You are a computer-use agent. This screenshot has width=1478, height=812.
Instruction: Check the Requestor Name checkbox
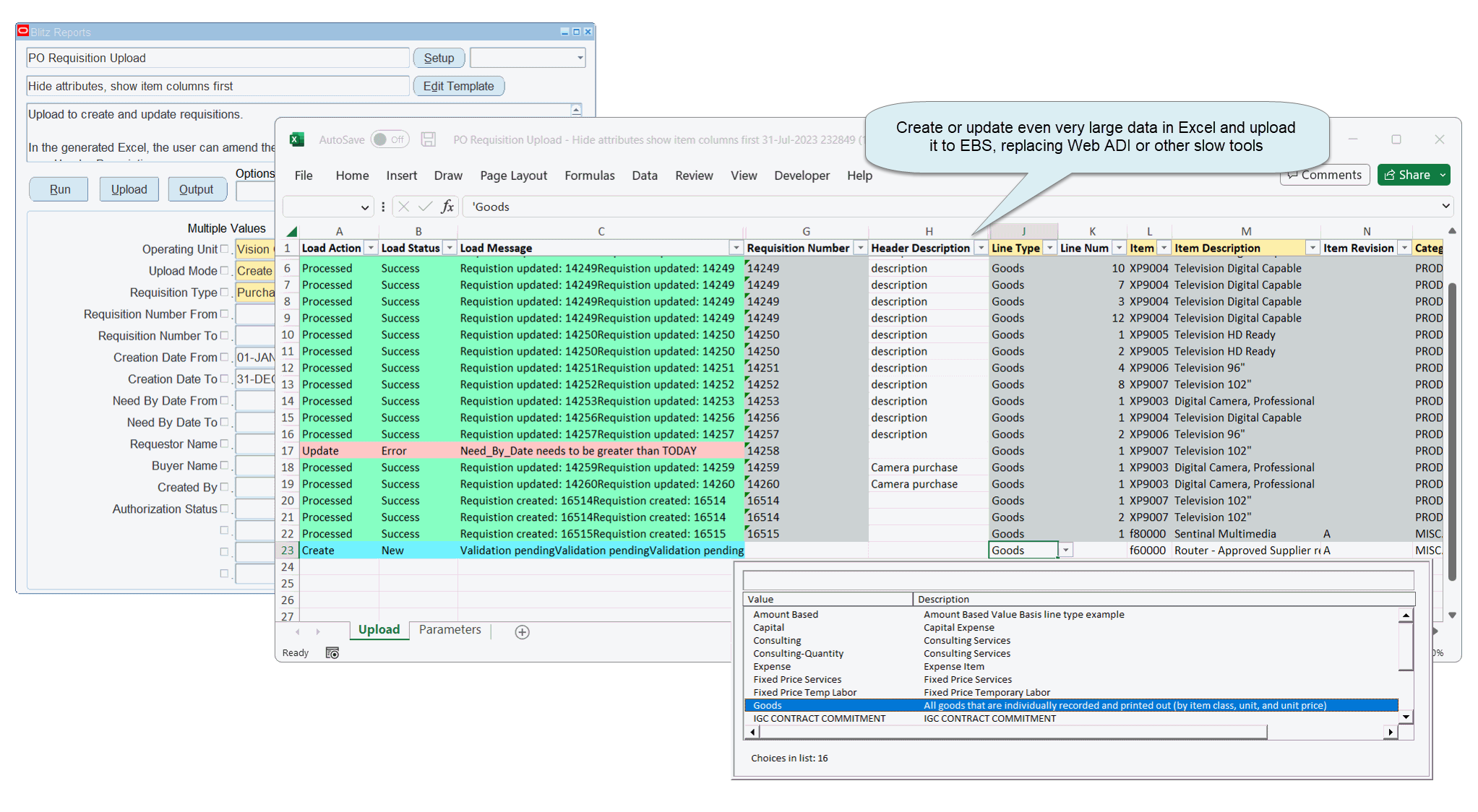pyautogui.click(x=224, y=444)
